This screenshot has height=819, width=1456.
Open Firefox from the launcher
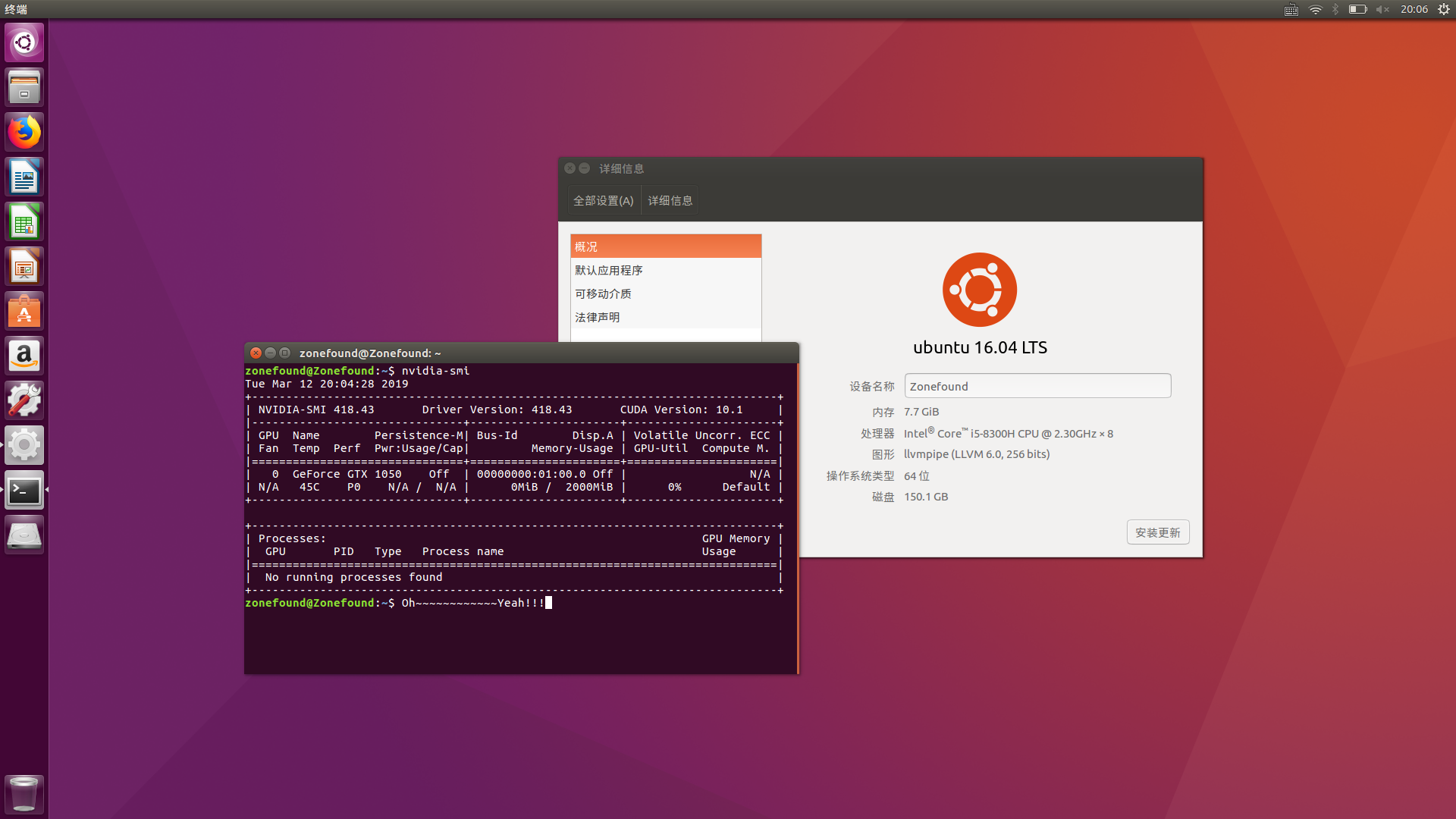click(x=24, y=131)
